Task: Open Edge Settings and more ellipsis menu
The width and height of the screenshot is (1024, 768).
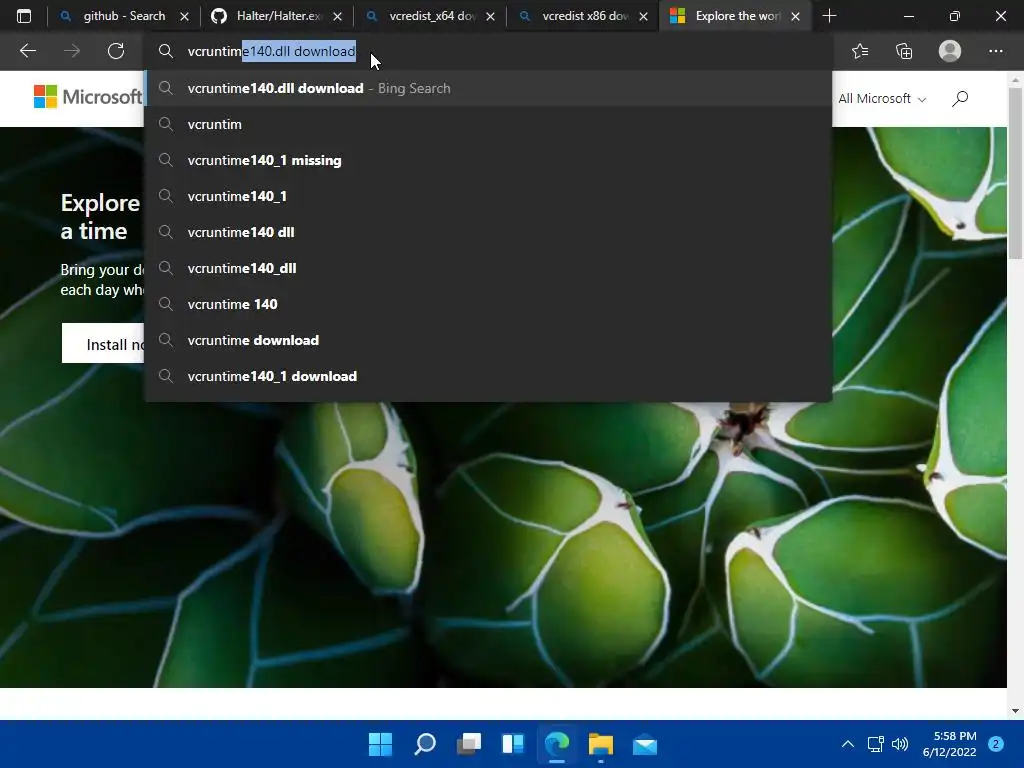Action: click(x=995, y=51)
